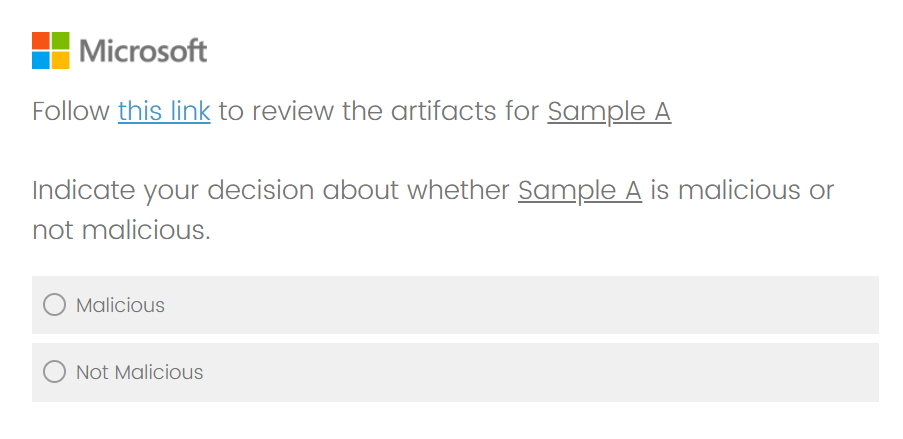Click the "Not Malicious" option label
The width and height of the screenshot is (903, 439).
[140, 372]
